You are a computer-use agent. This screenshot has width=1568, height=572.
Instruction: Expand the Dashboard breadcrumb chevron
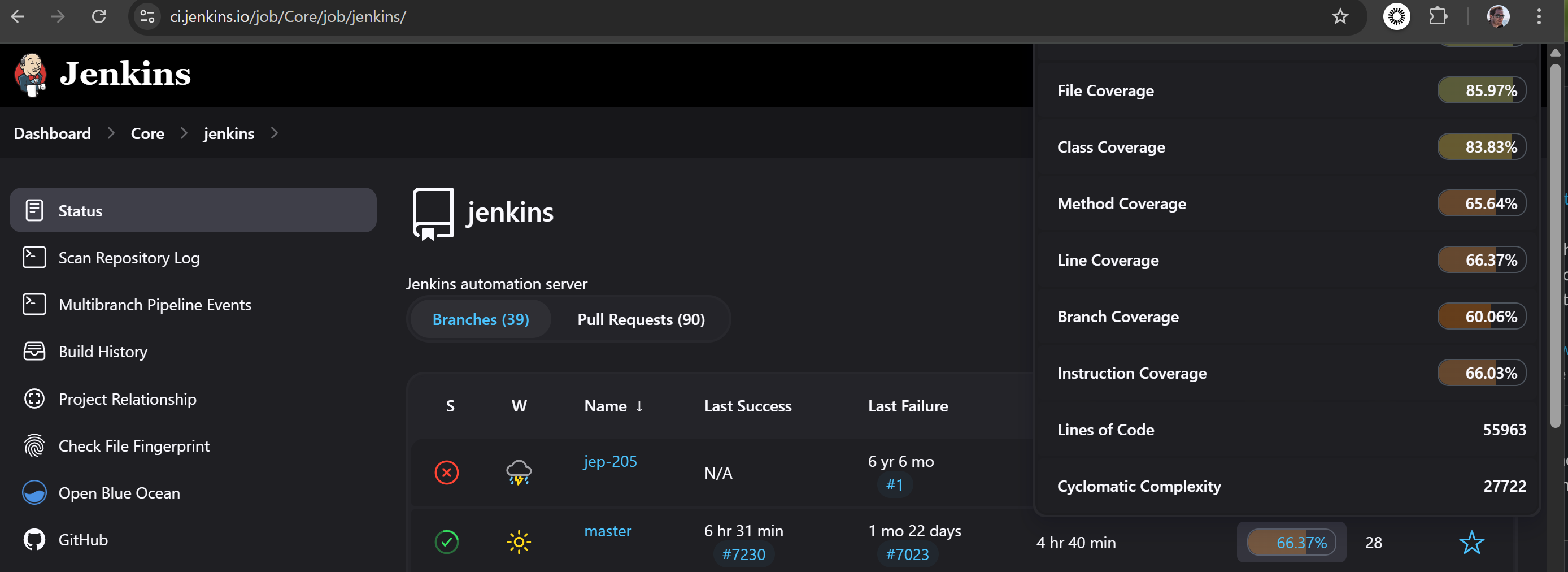point(111,133)
